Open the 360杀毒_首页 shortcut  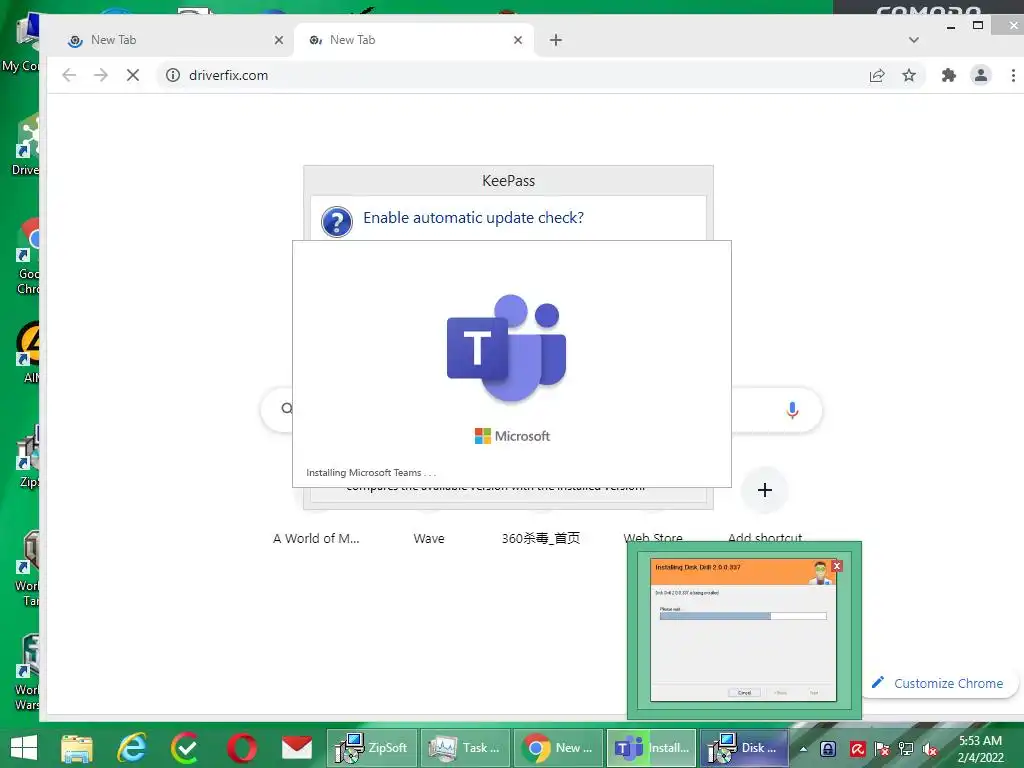coord(541,538)
